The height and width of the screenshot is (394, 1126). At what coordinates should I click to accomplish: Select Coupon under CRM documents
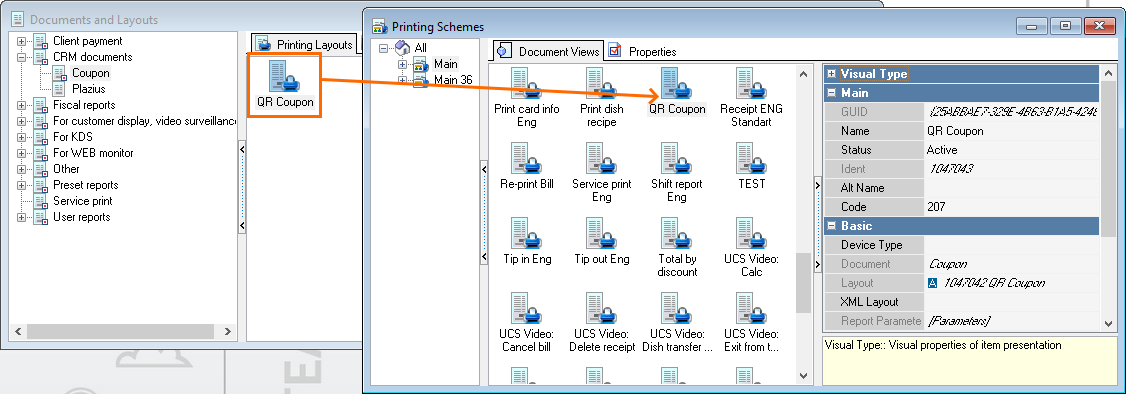[90, 73]
